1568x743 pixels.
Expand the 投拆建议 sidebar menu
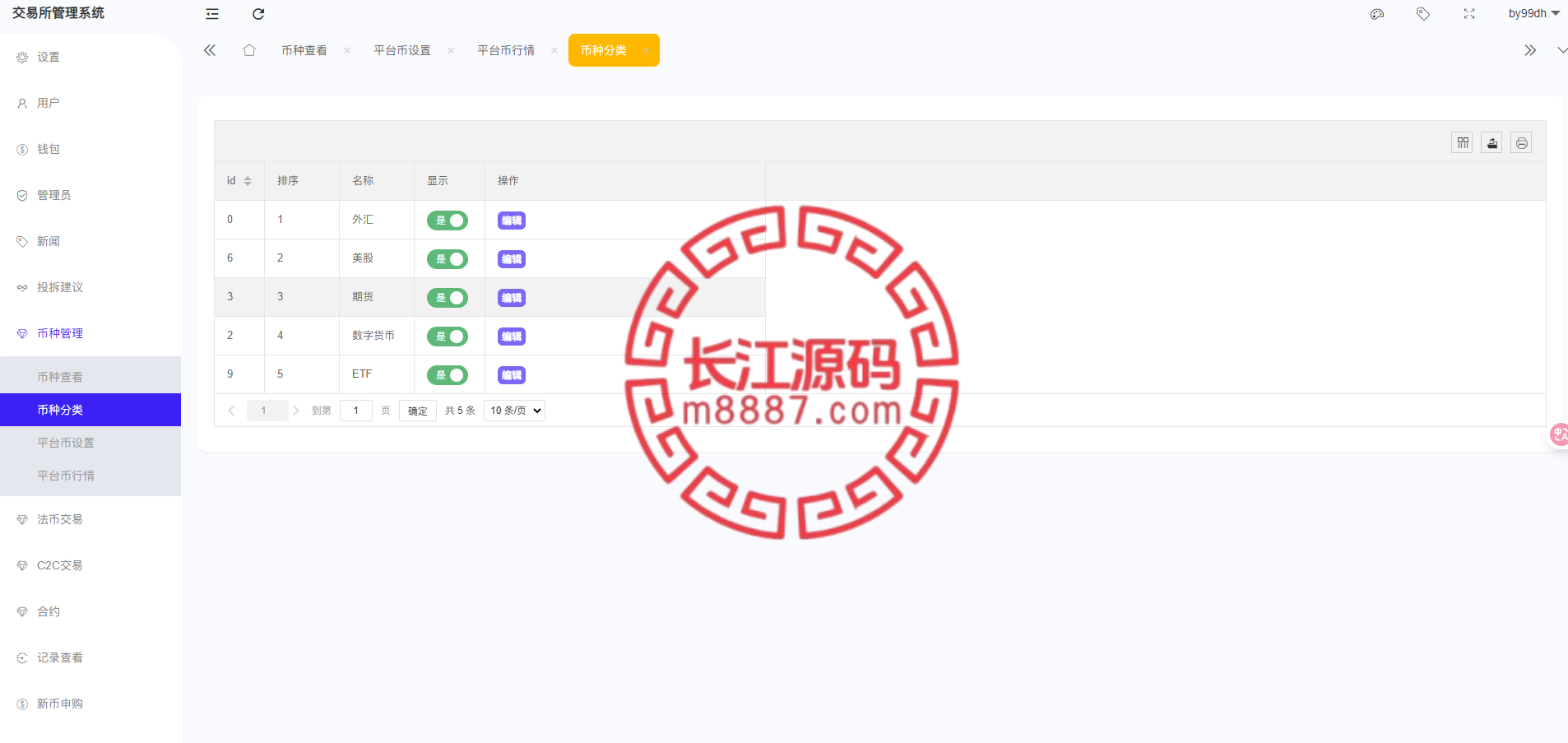point(90,287)
